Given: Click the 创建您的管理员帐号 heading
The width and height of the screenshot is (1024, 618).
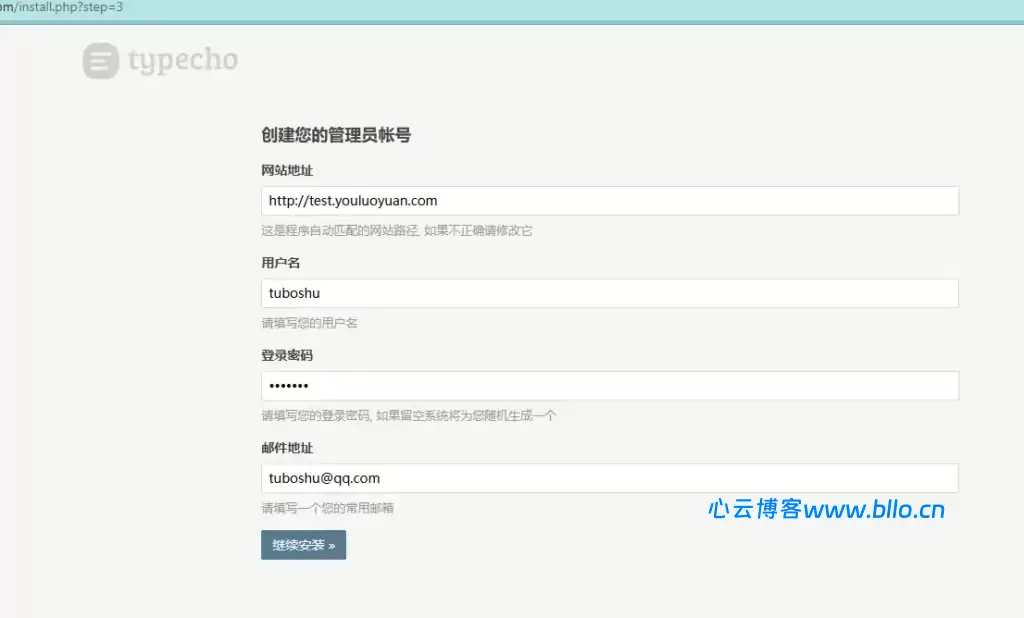Looking at the screenshot, I should click(336, 135).
